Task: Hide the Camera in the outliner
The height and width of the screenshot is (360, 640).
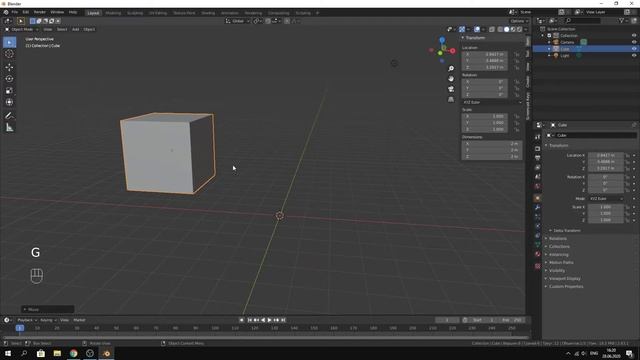Action: pyautogui.click(x=634, y=42)
